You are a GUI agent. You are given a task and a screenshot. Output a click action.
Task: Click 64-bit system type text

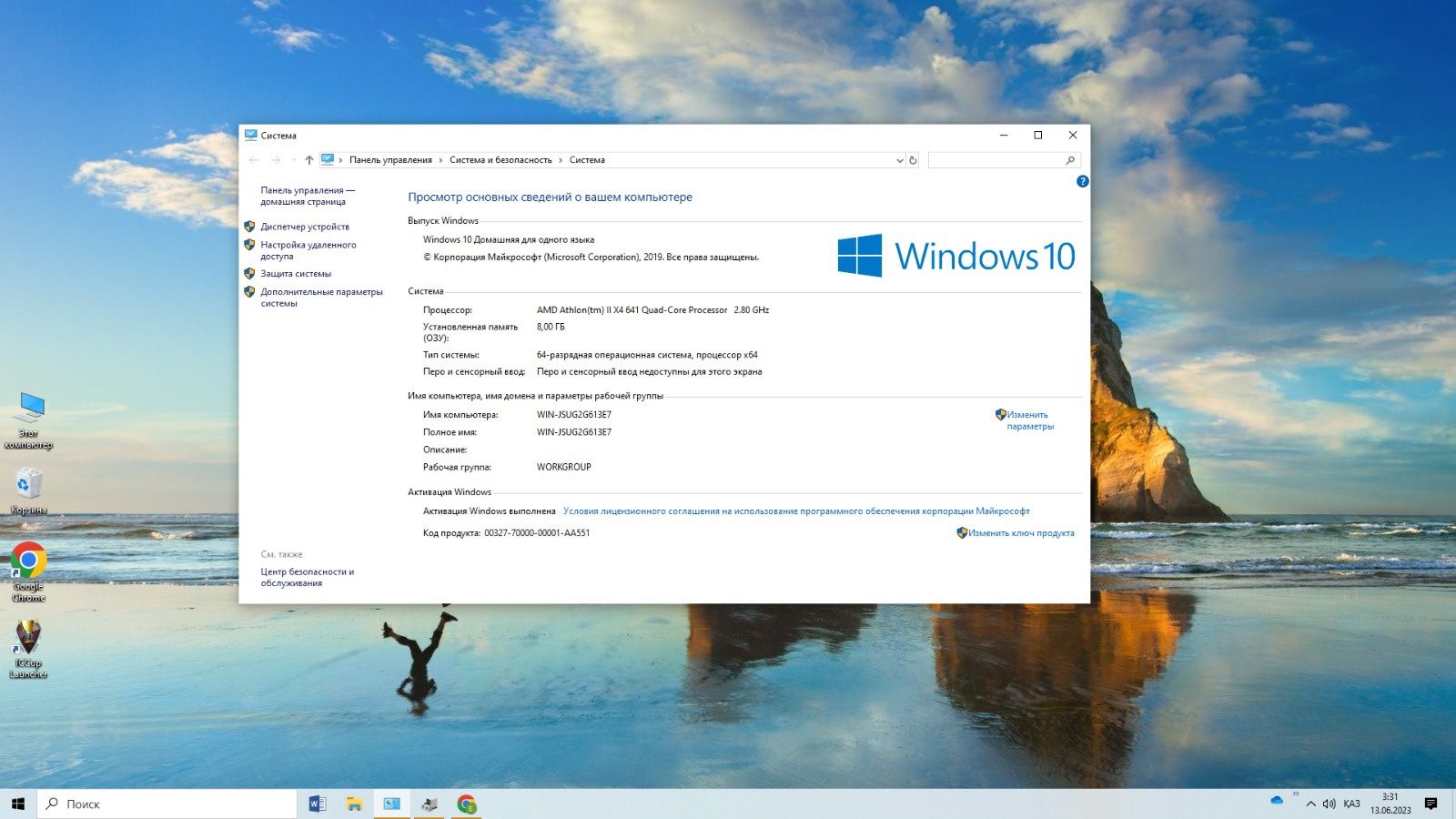click(647, 355)
